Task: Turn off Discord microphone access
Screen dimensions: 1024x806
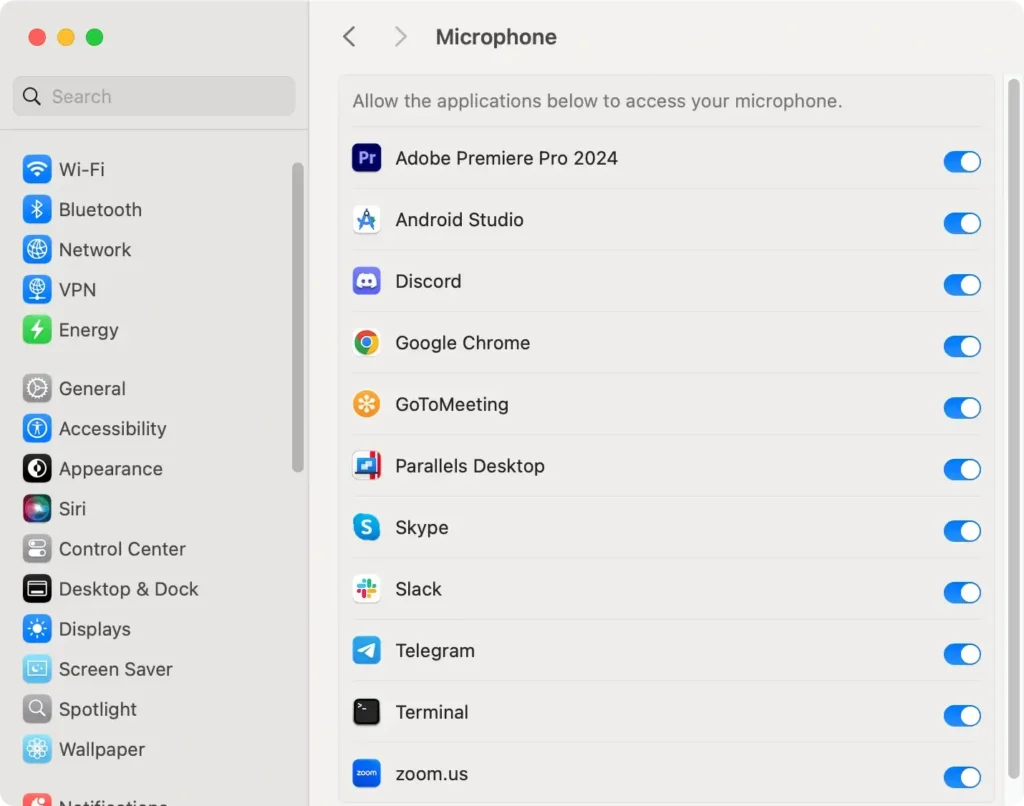Action: click(962, 284)
